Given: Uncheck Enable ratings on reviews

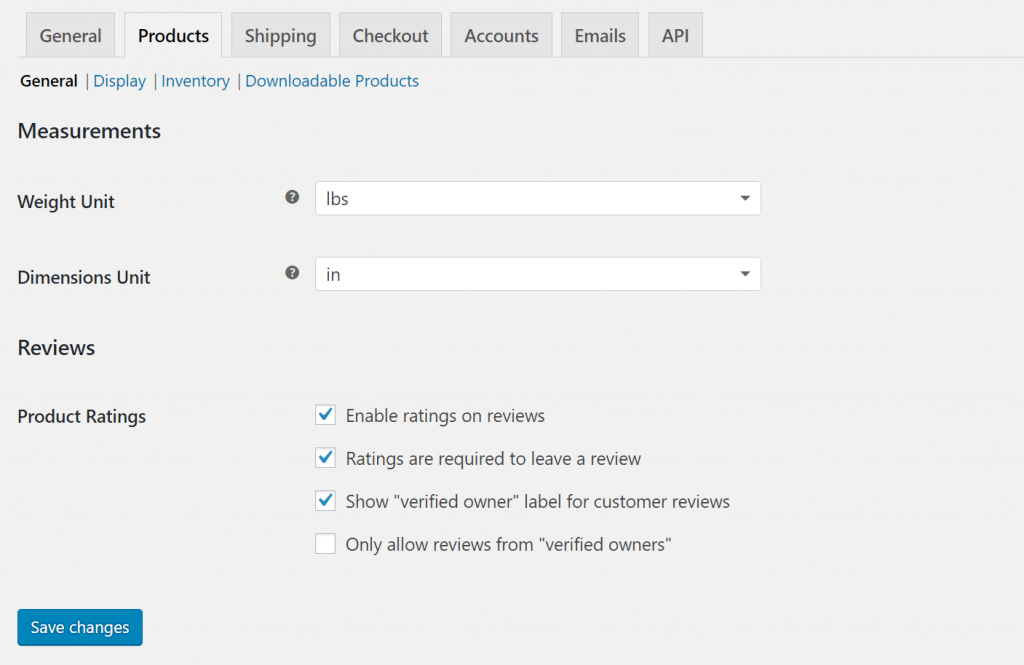Looking at the screenshot, I should click(325, 415).
